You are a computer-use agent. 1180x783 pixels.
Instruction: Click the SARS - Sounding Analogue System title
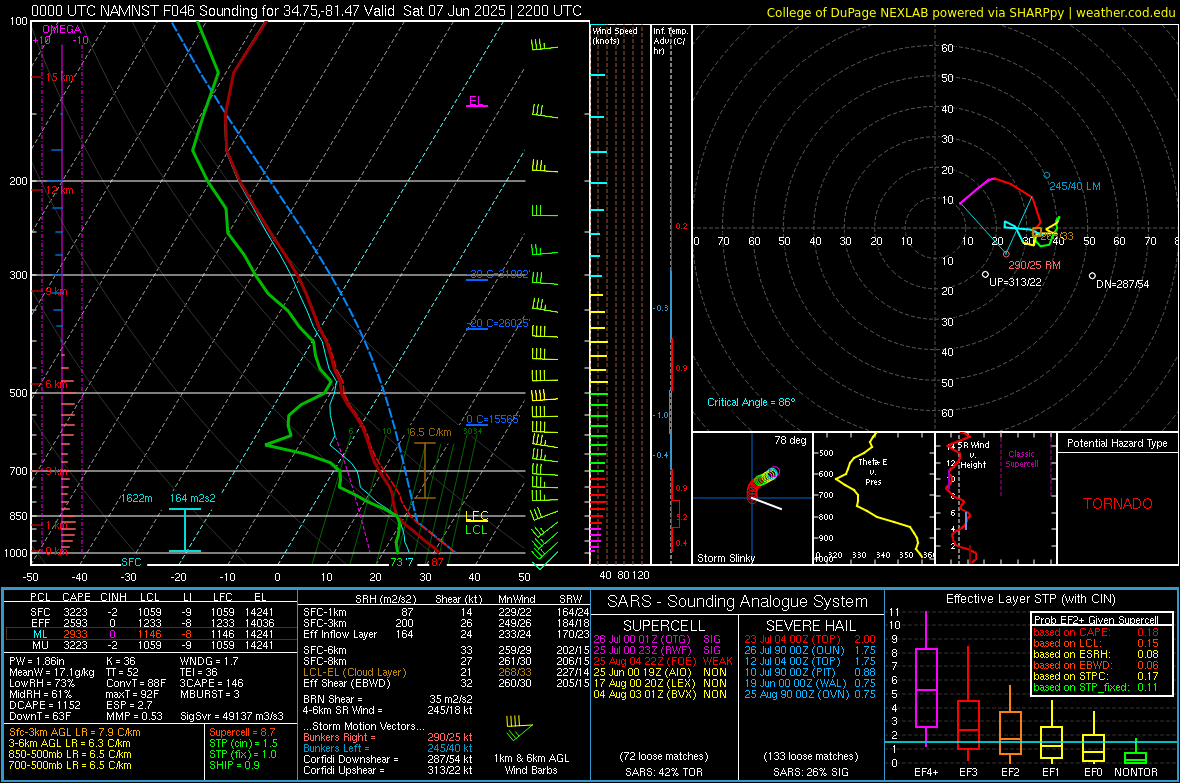click(738, 602)
